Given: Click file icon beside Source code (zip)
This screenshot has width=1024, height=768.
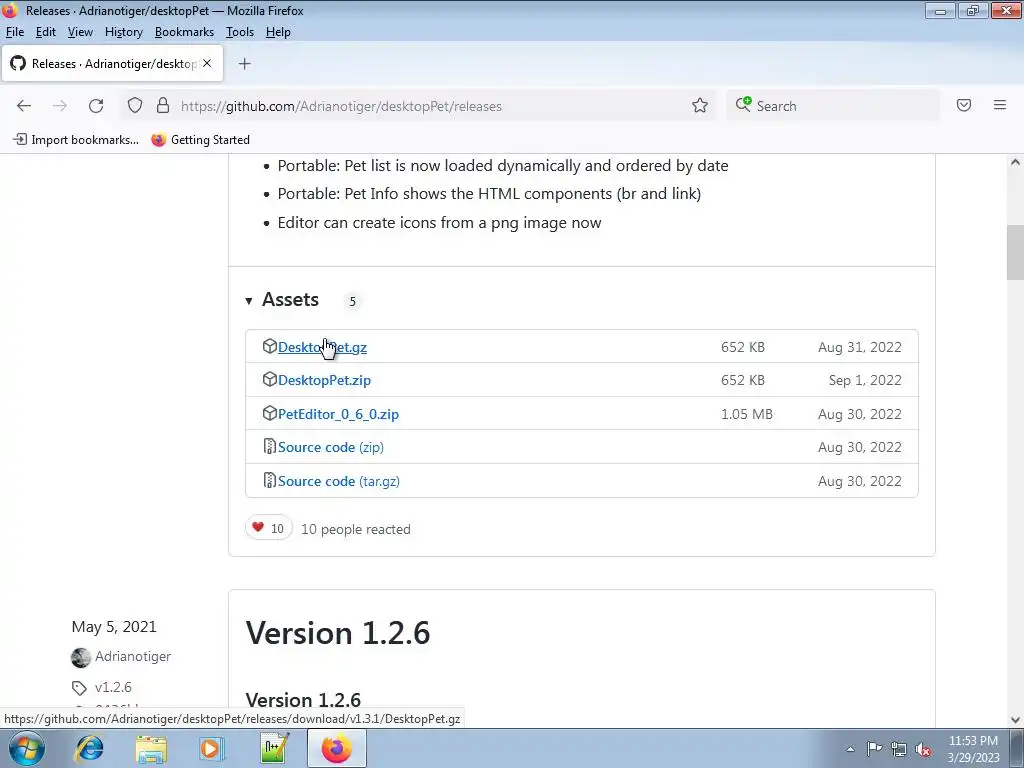Looking at the screenshot, I should click(x=269, y=447).
